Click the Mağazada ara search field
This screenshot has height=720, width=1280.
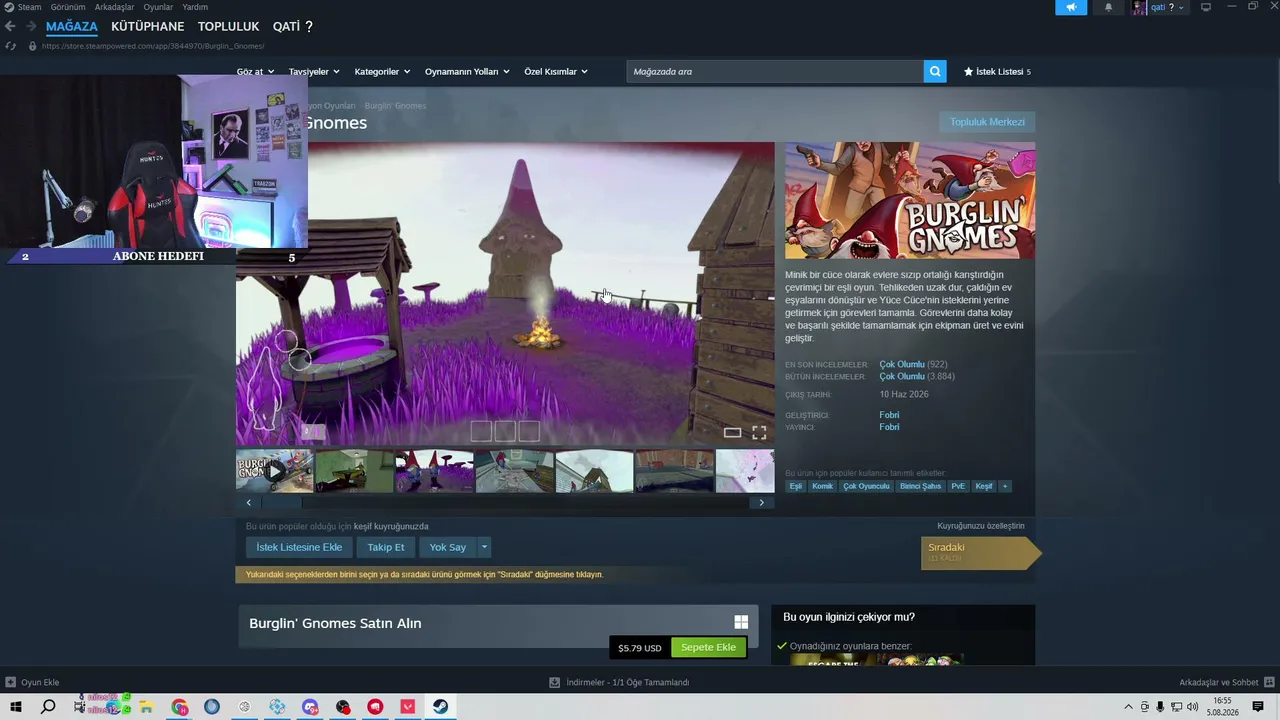tap(775, 71)
